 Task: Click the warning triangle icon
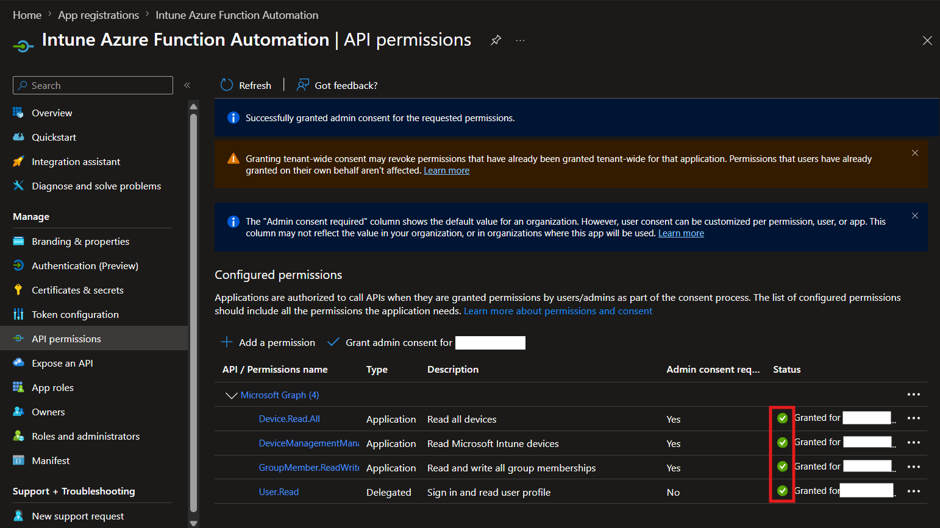pos(233,159)
